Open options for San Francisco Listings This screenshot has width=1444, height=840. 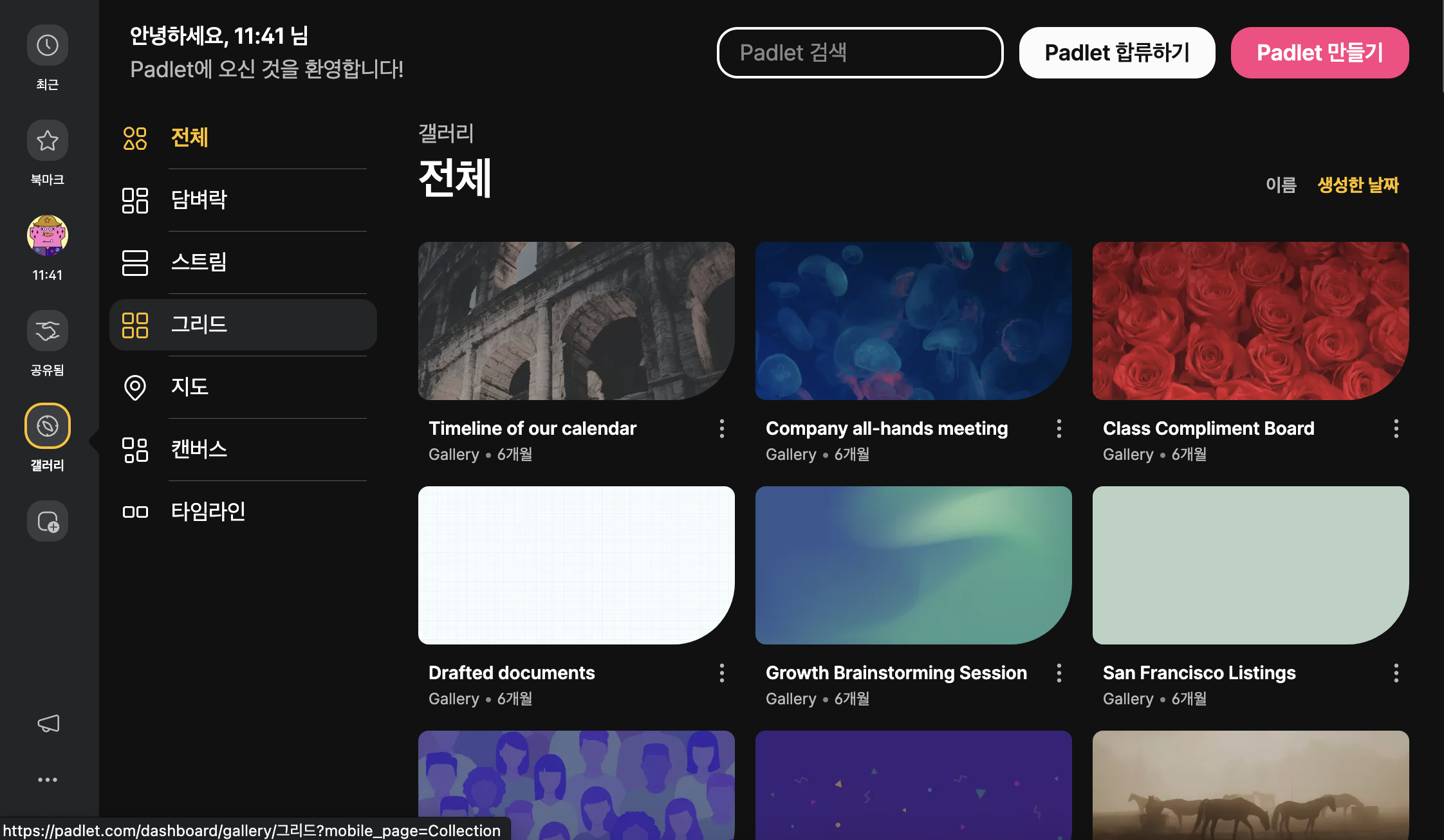point(1396,673)
